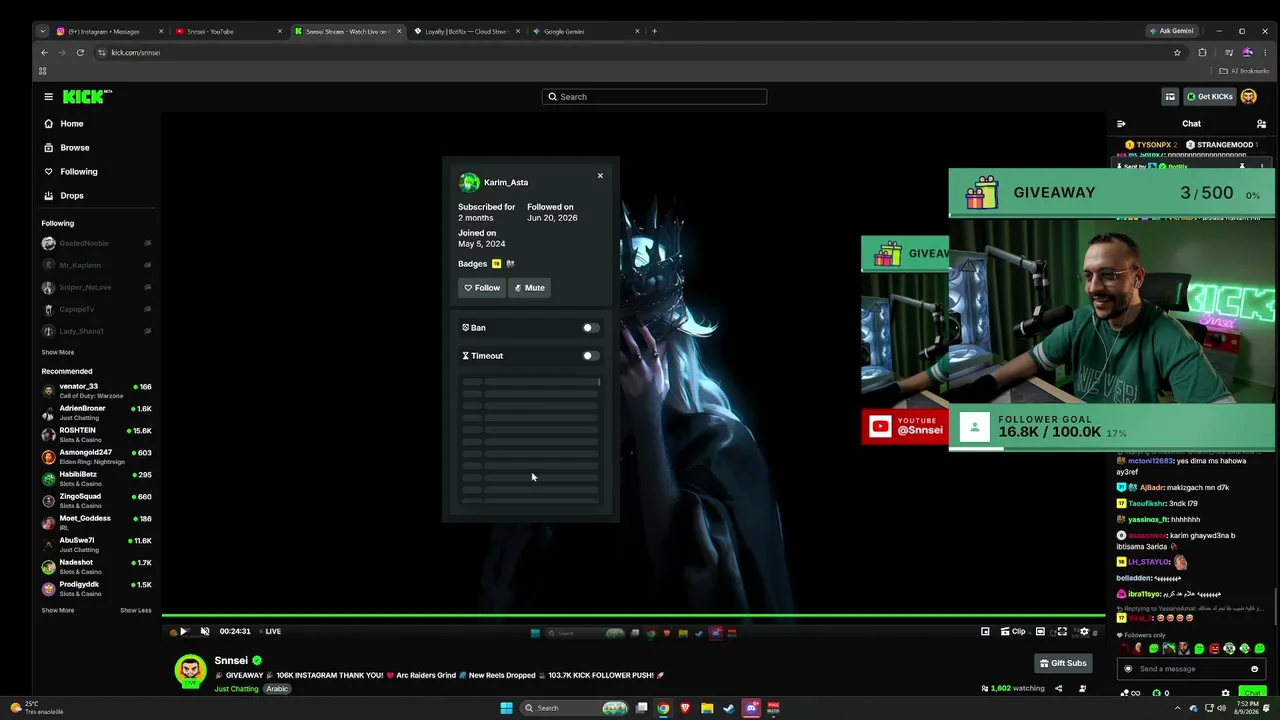Toggle the player fullscreen icon
Viewport: 1280px width, 720px height.
1062,632
